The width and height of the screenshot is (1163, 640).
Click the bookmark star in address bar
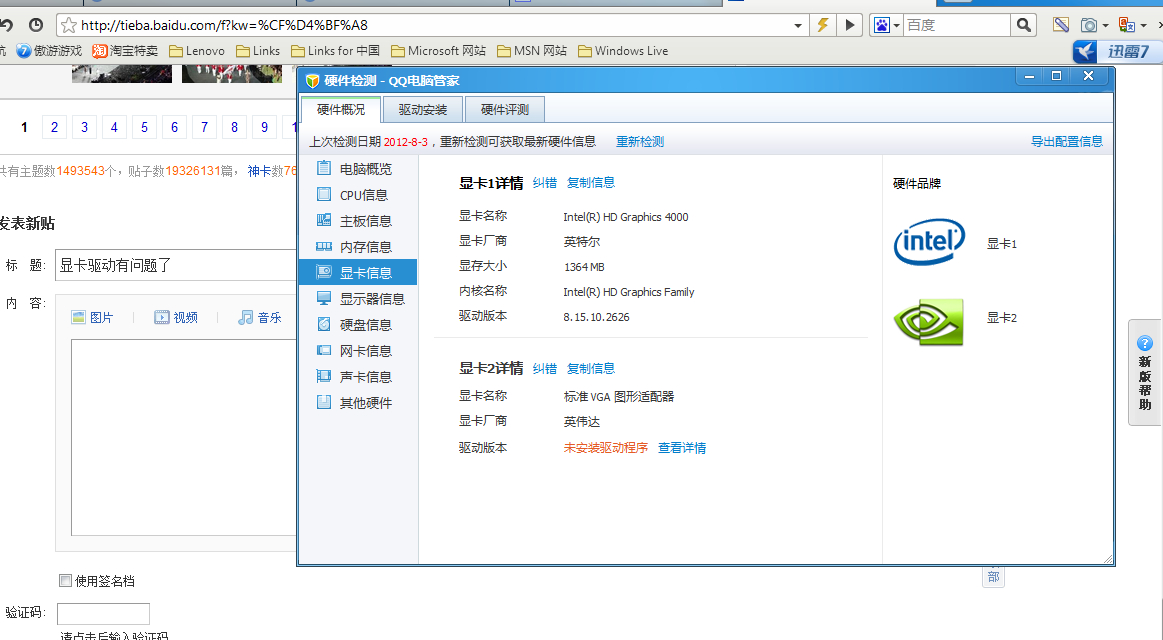pos(69,25)
